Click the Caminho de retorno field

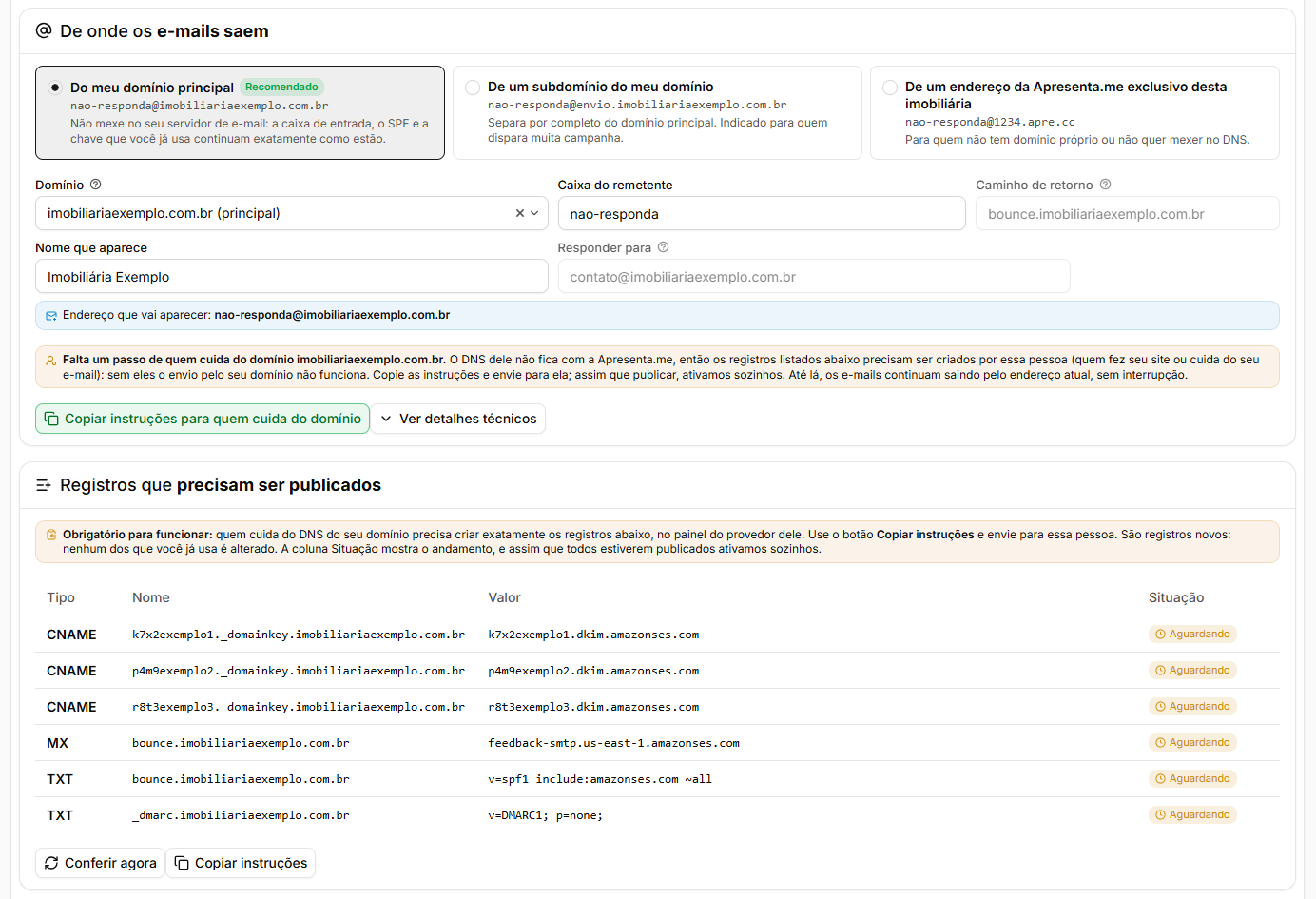1128,214
